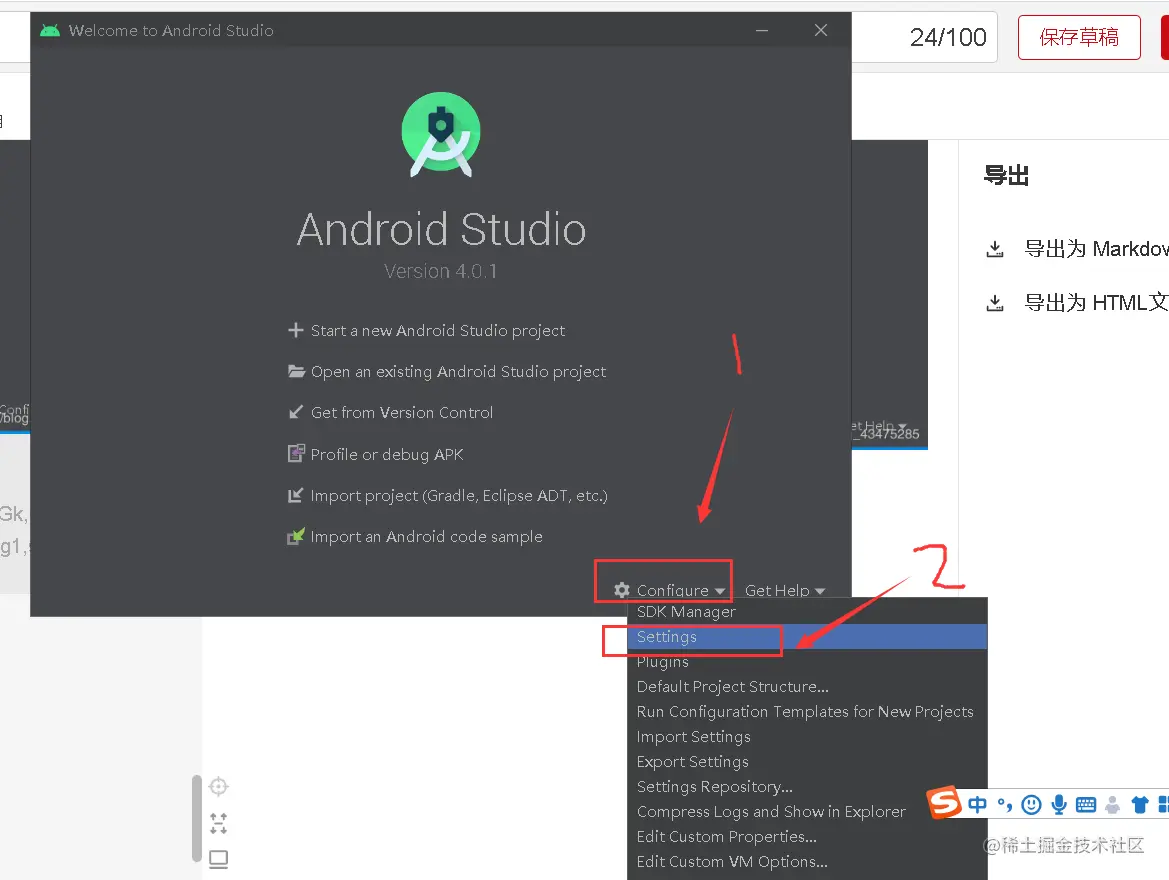Image resolution: width=1169 pixels, height=880 pixels.
Task: Expand the Get Help dropdown
Action: click(x=785, y=590)
